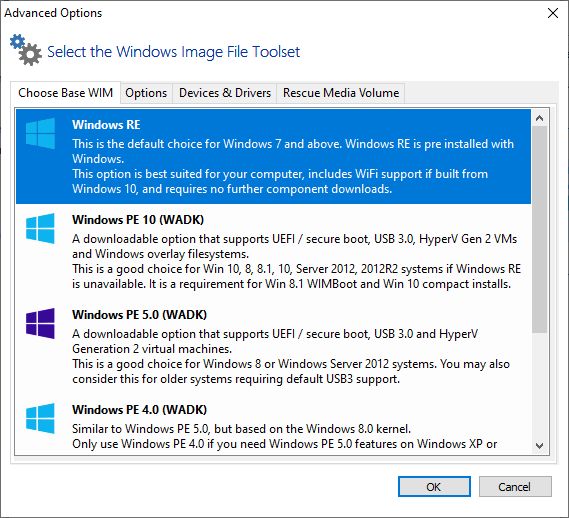Image resolution: width=569 pixels, height=518 pixels.
Task: Open the Options tab
Action: [x=146, y=93]
